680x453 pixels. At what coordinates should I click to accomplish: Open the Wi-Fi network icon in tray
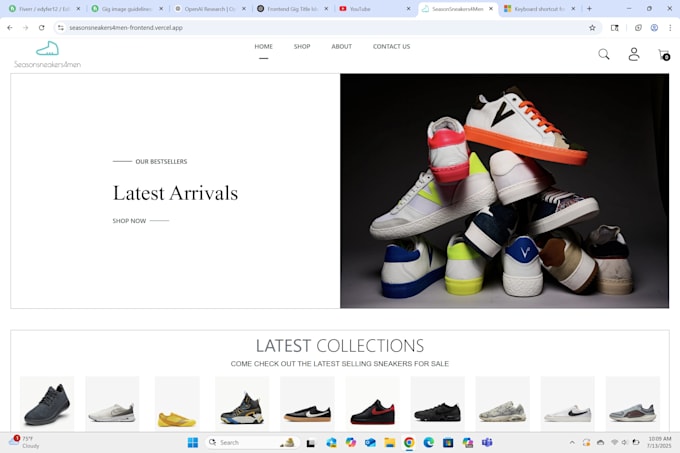(x=614, y=443)
